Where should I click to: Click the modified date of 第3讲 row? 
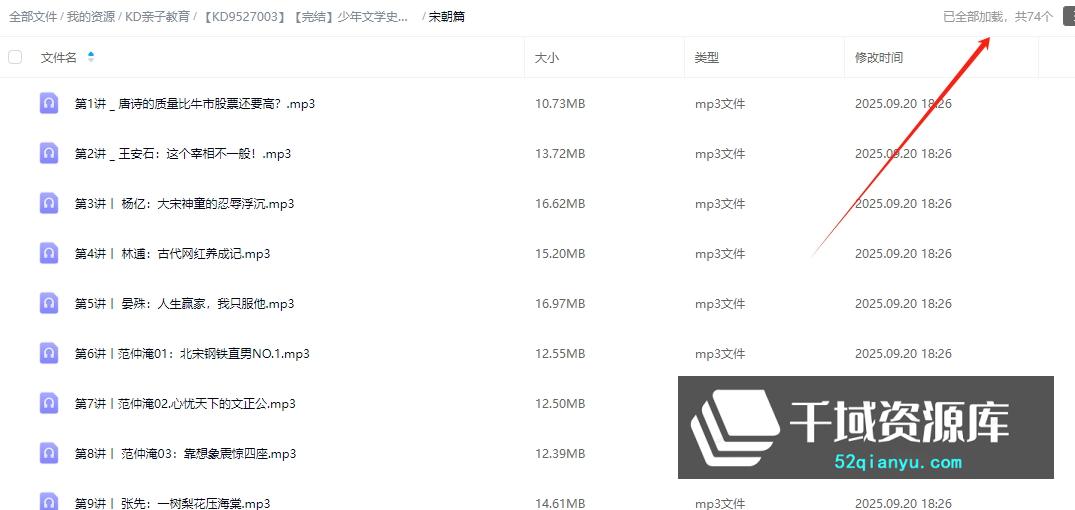(903, 204)
